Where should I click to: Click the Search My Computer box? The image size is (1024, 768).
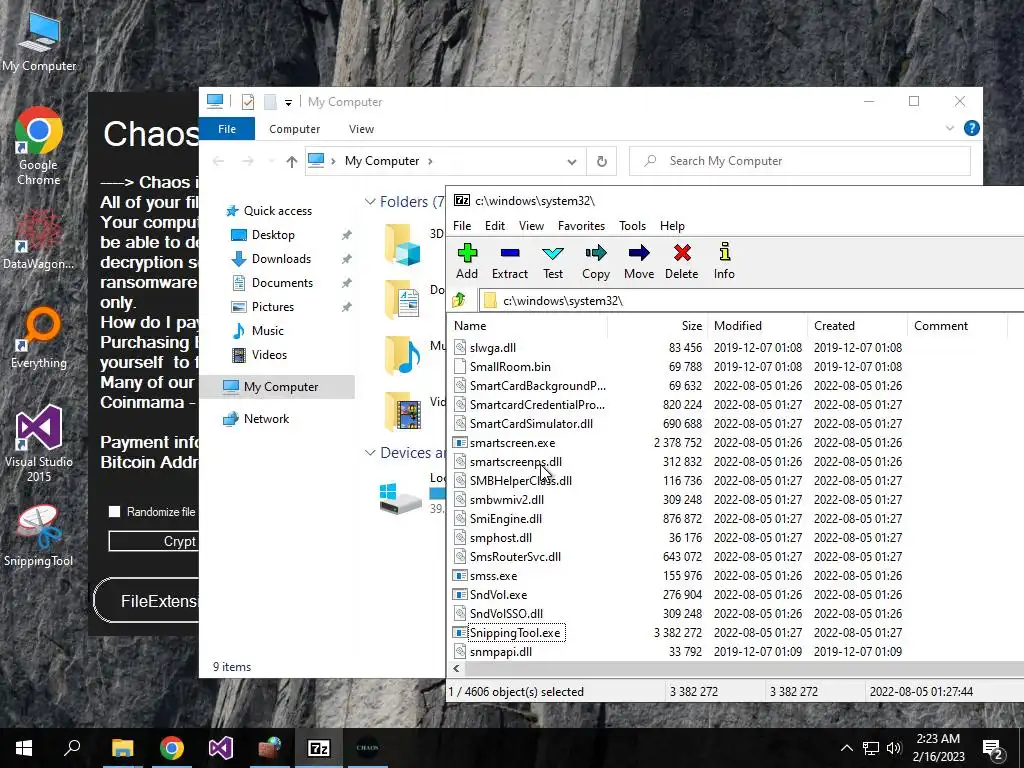(799, 161)
